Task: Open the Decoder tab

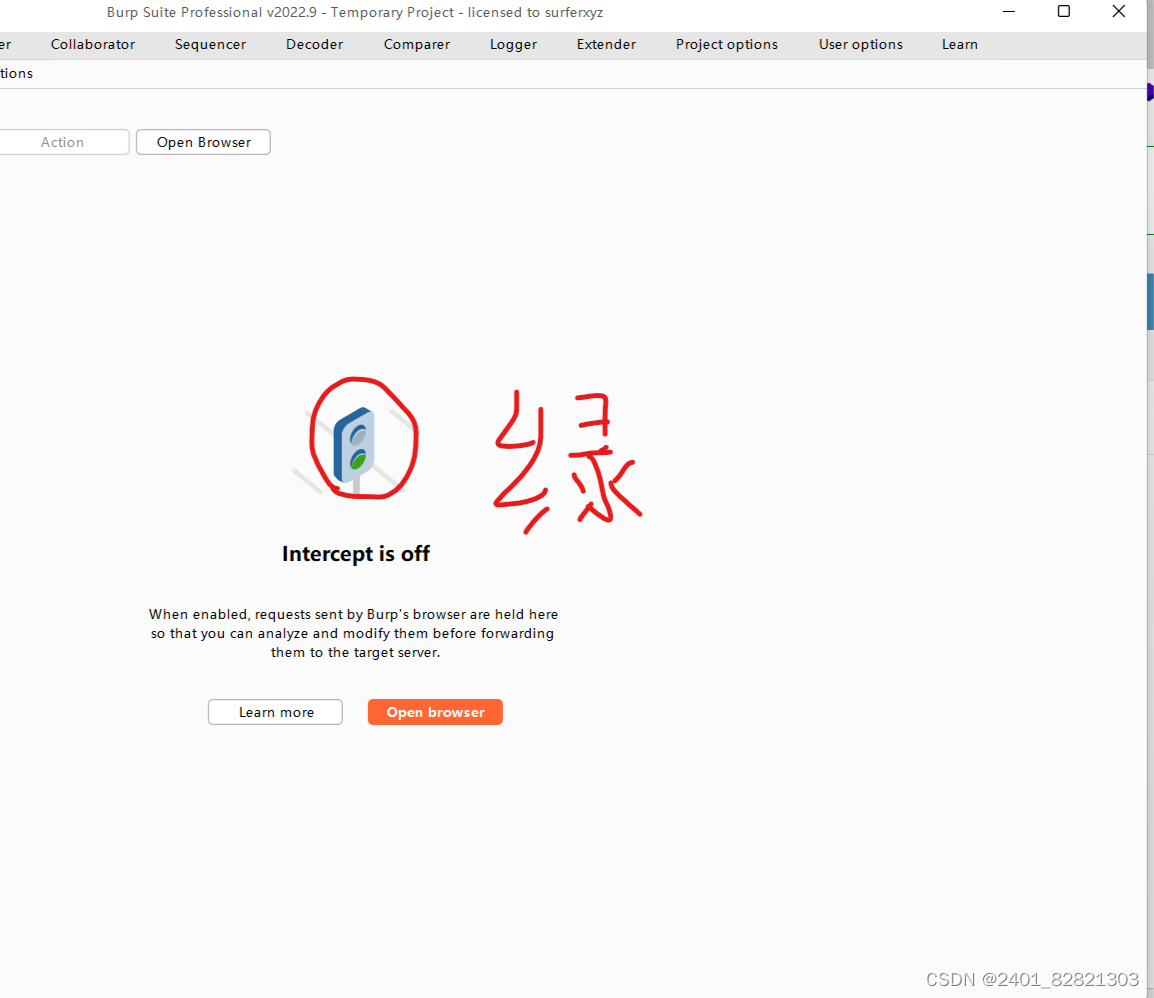Action: point(314,44)
